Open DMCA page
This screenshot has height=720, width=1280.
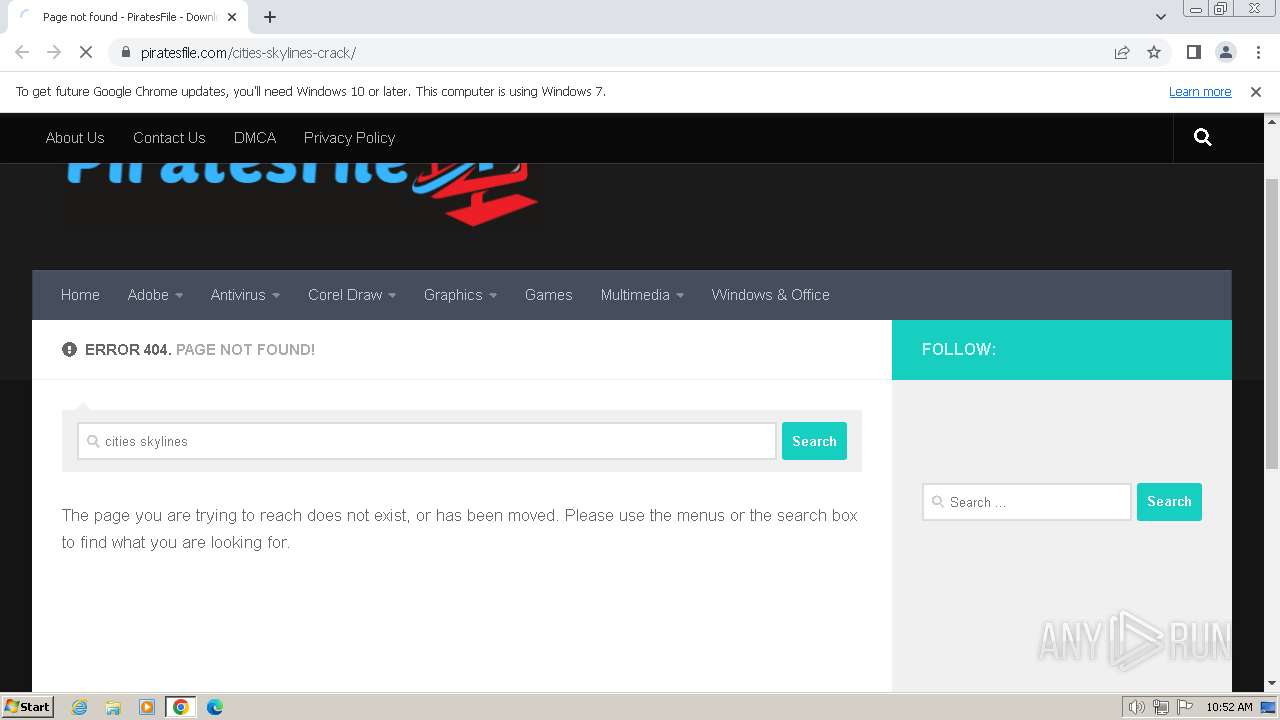coord(255,138)
